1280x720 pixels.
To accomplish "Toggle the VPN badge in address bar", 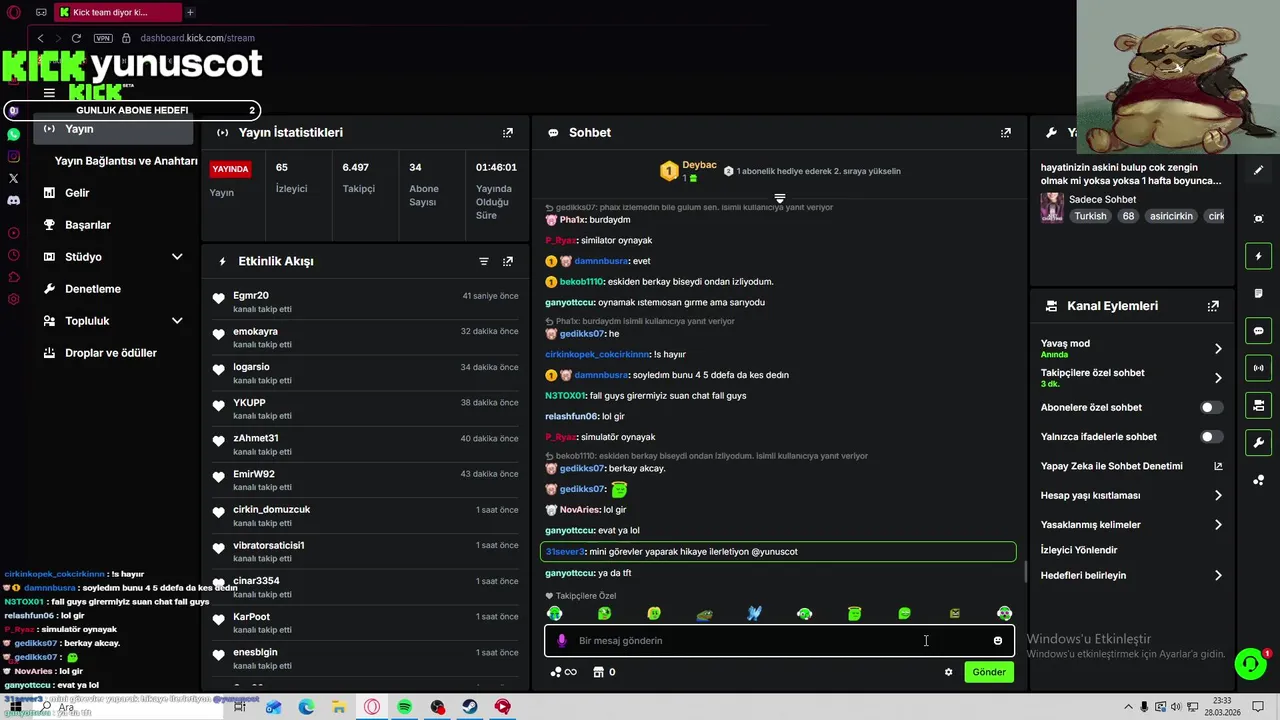I will (x=103, y=38).
